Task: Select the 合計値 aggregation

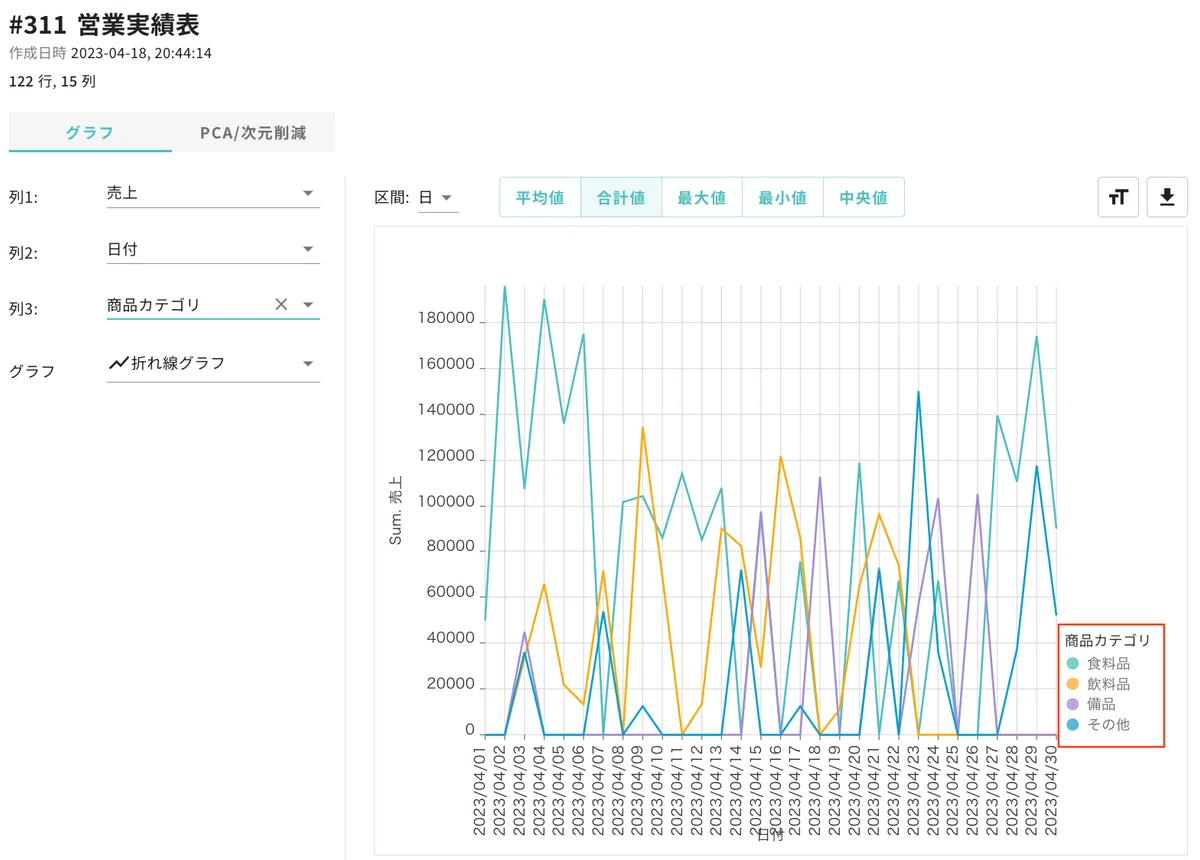Action: tap(621, 197)
